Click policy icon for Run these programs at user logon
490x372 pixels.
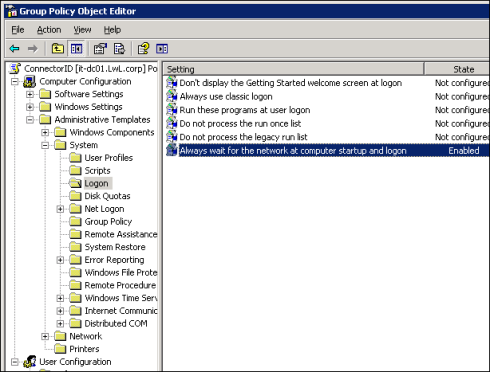coord(172,110)
